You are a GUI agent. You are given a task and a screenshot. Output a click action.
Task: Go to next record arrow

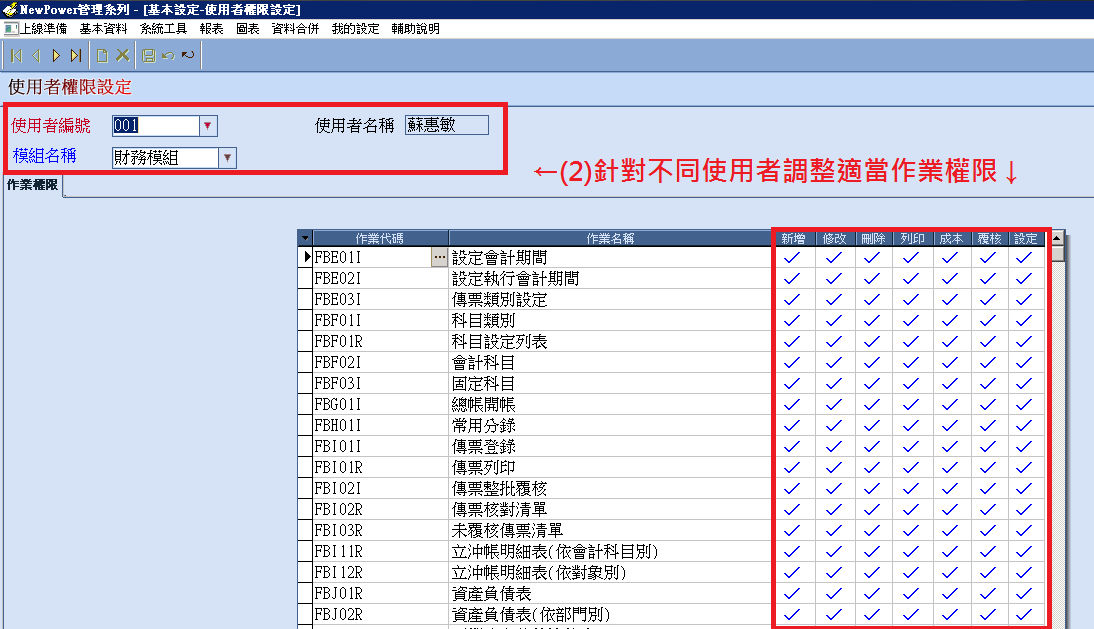[56, 56]
